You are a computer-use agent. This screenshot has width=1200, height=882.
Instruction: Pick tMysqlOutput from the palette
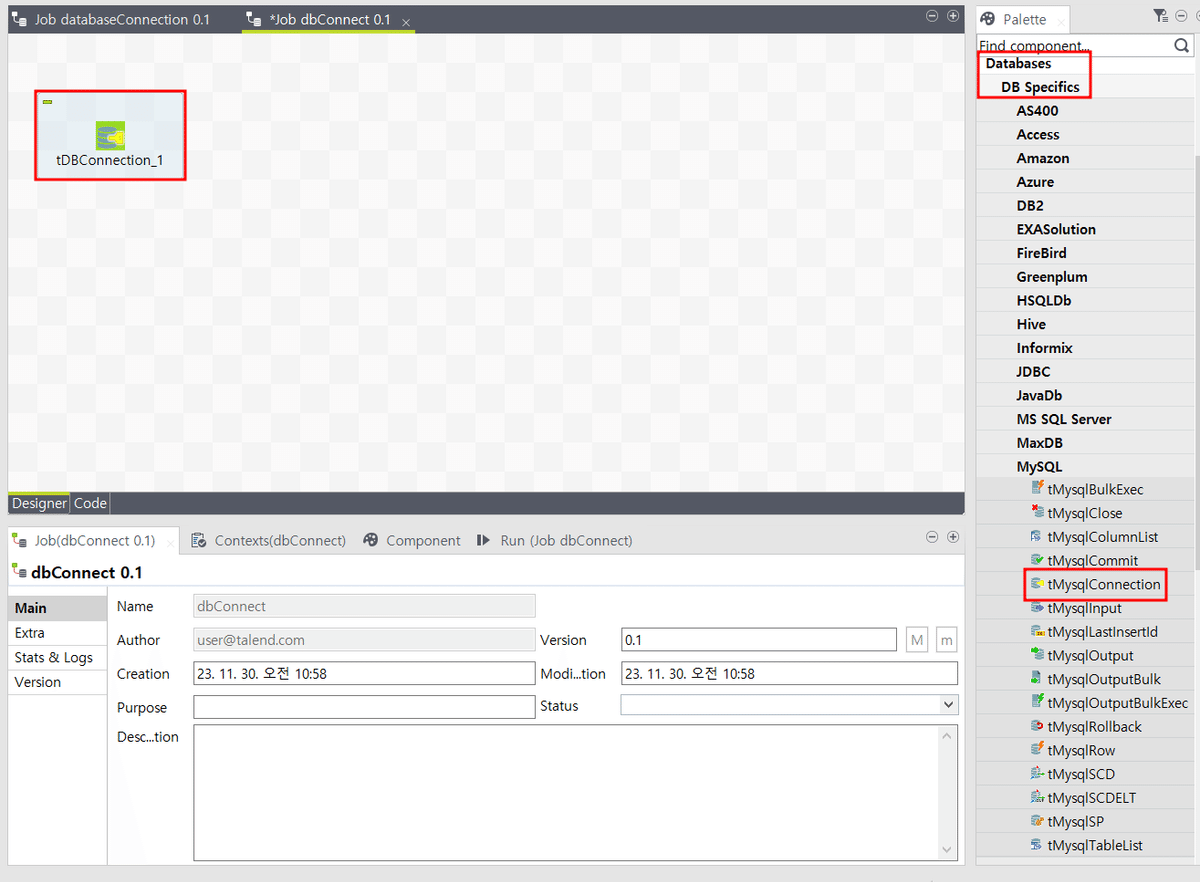pyautogui.click(x=1081, y=656)
